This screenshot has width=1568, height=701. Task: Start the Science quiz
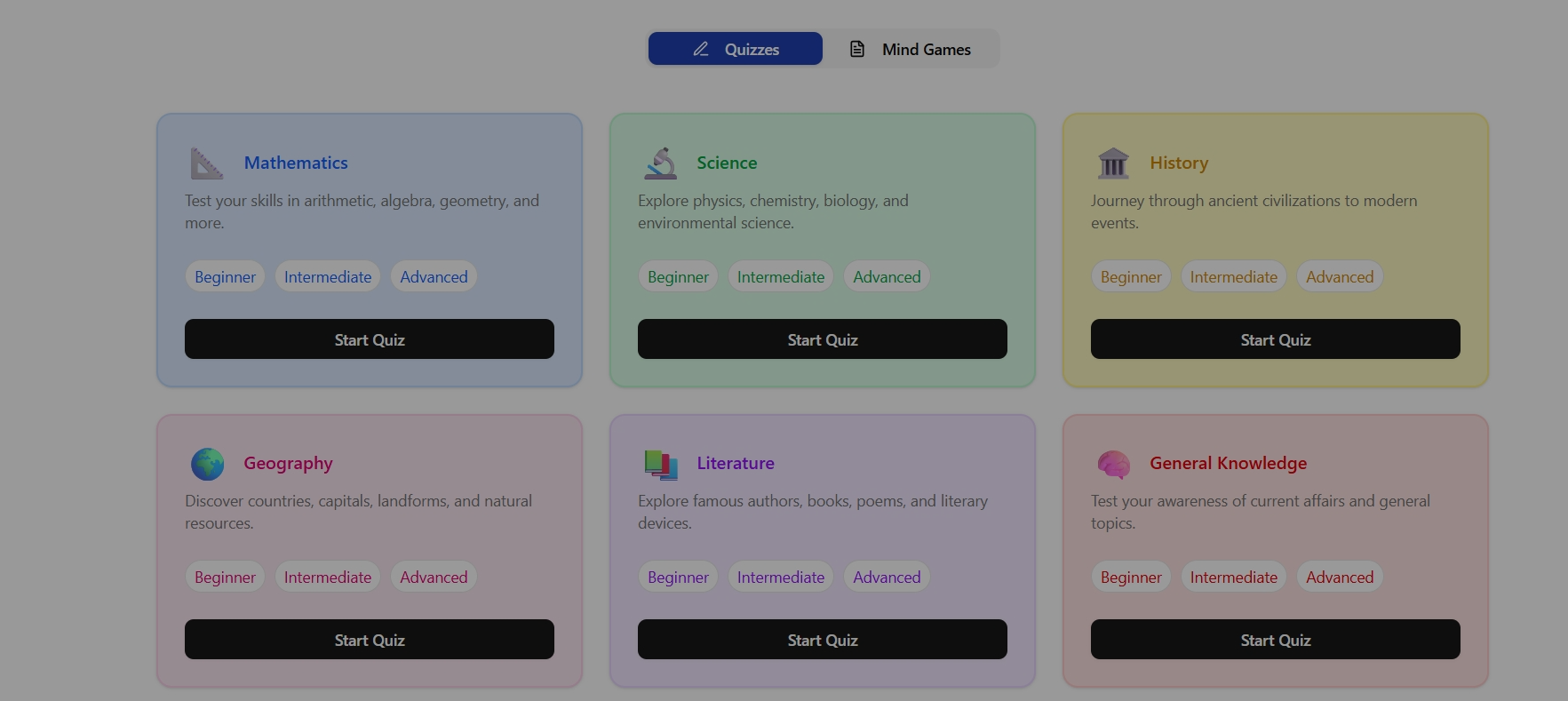pyautogui.click(x=823, y=339)
